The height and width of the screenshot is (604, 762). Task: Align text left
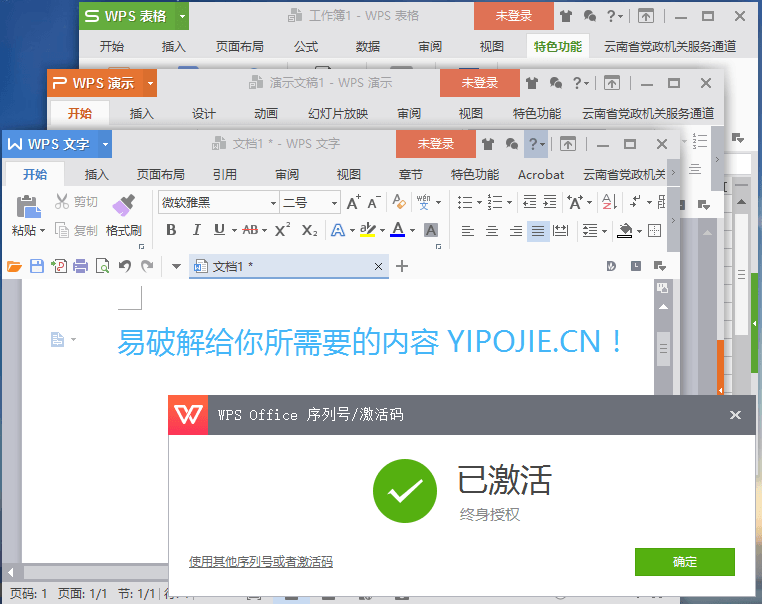[468, 230]
